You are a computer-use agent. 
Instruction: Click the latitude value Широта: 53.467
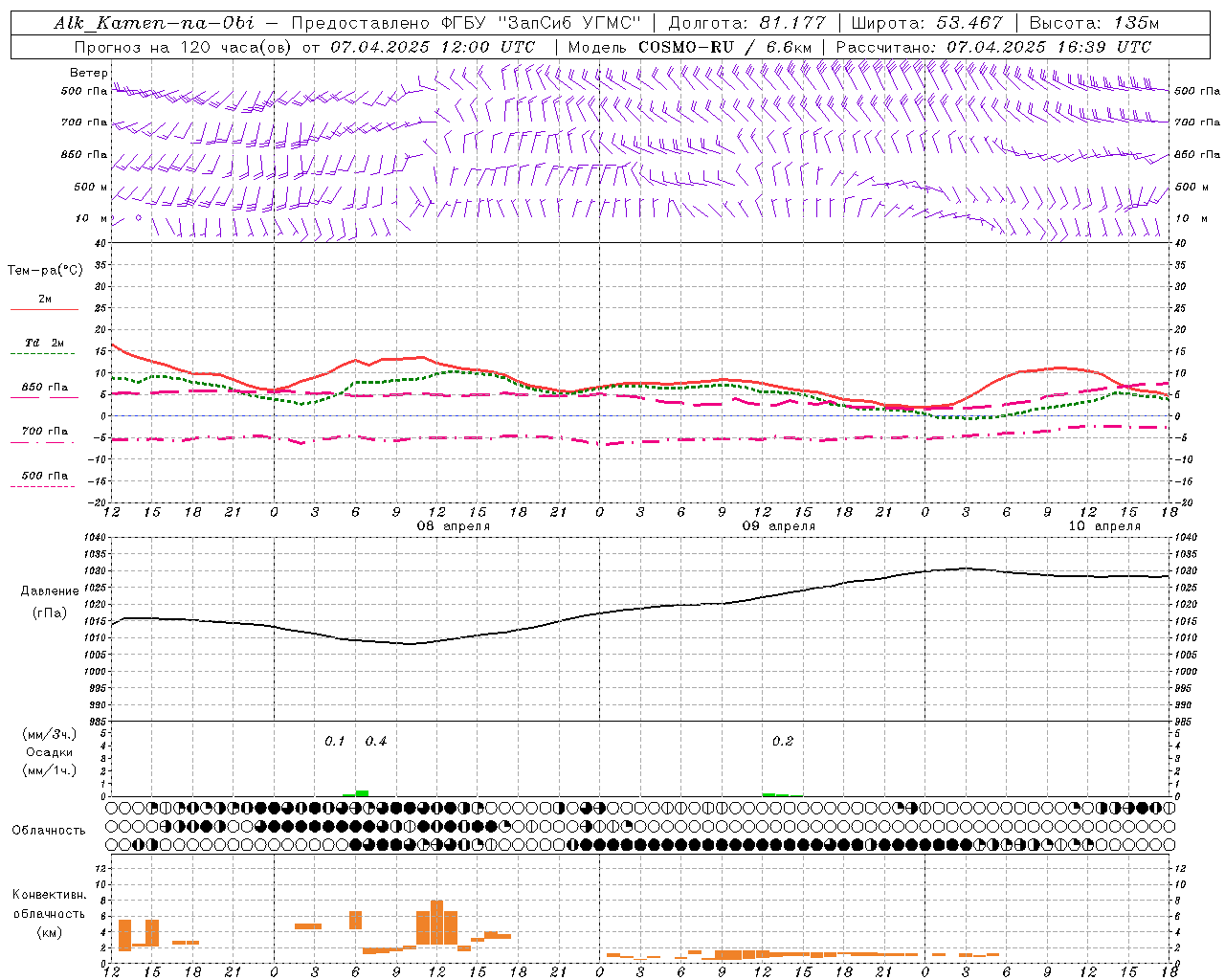pyautogui.click(x=926, y=23)
